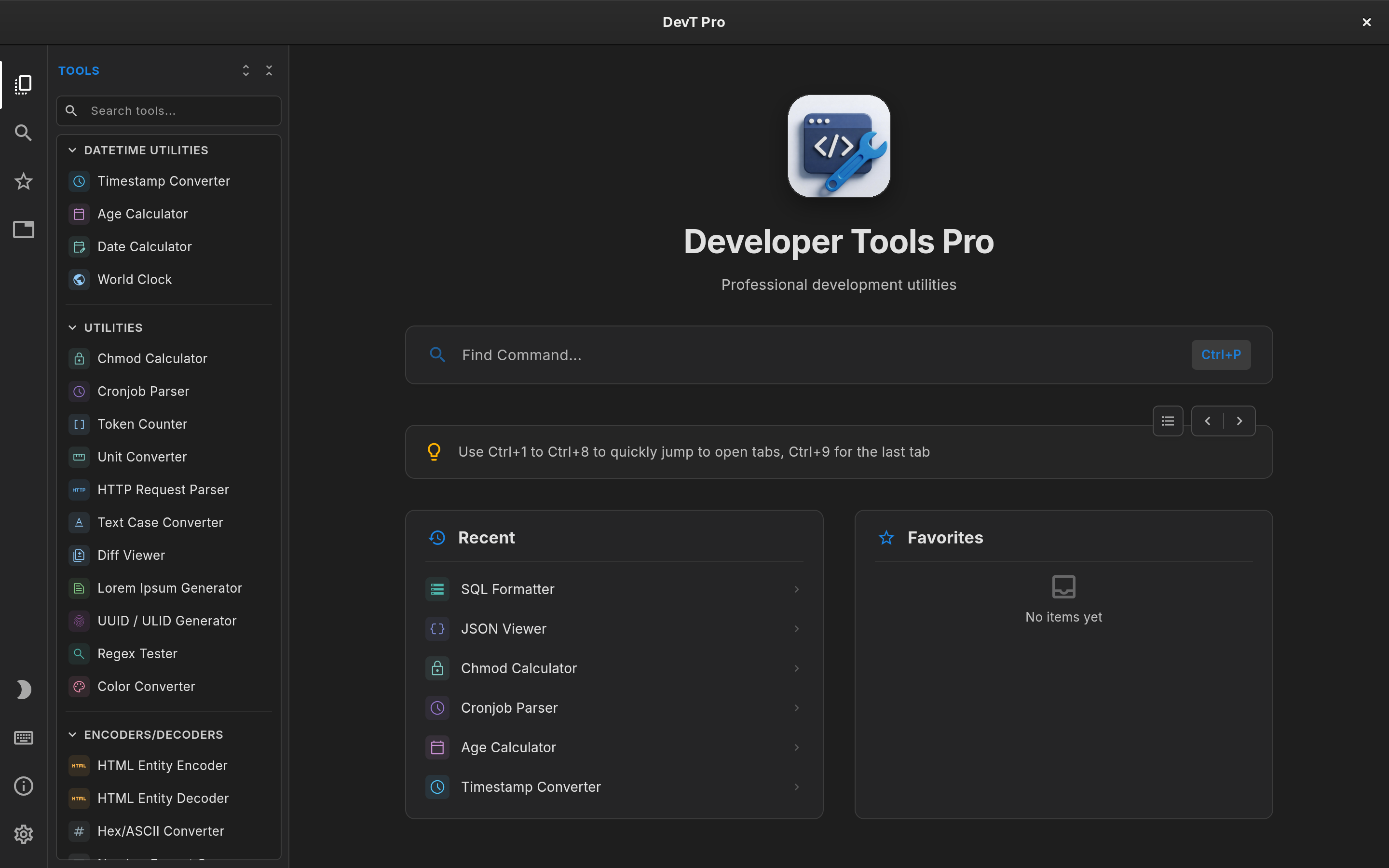Open the info icon in activity bar

(x=24, y=786)
